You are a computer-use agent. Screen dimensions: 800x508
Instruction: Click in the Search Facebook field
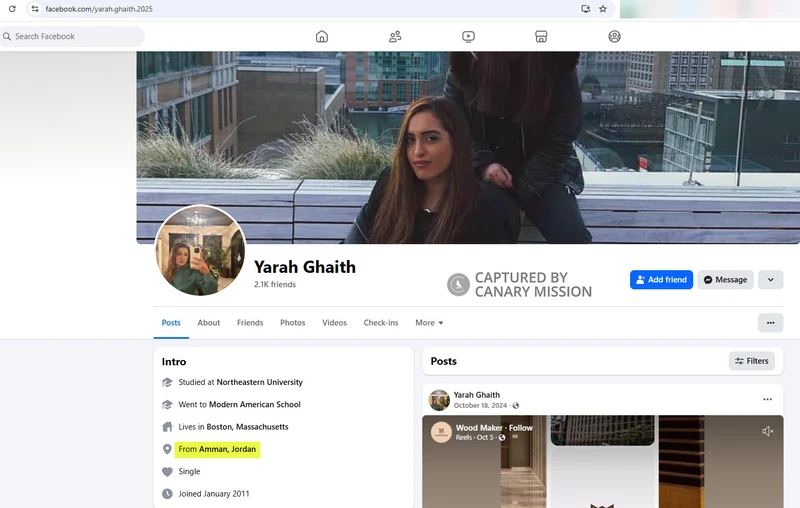[x=75, y=37]
